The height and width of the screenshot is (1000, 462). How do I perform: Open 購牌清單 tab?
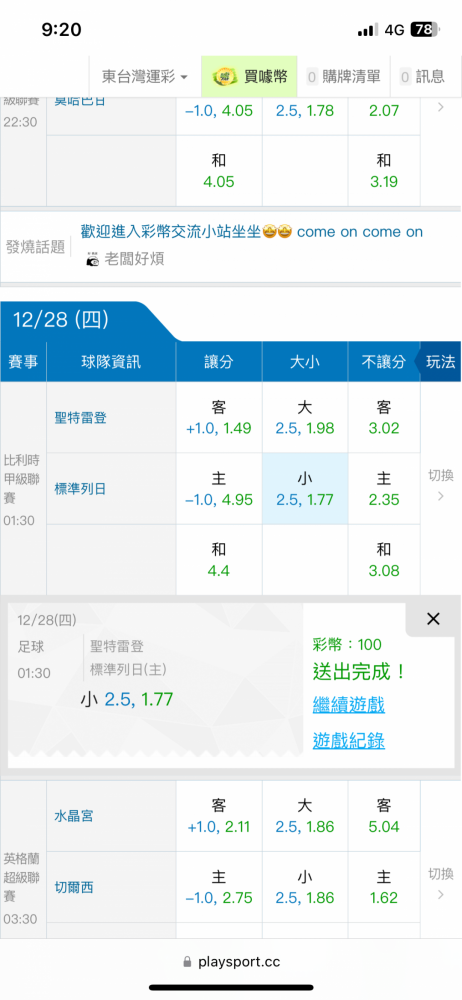[x=343, y=77]
